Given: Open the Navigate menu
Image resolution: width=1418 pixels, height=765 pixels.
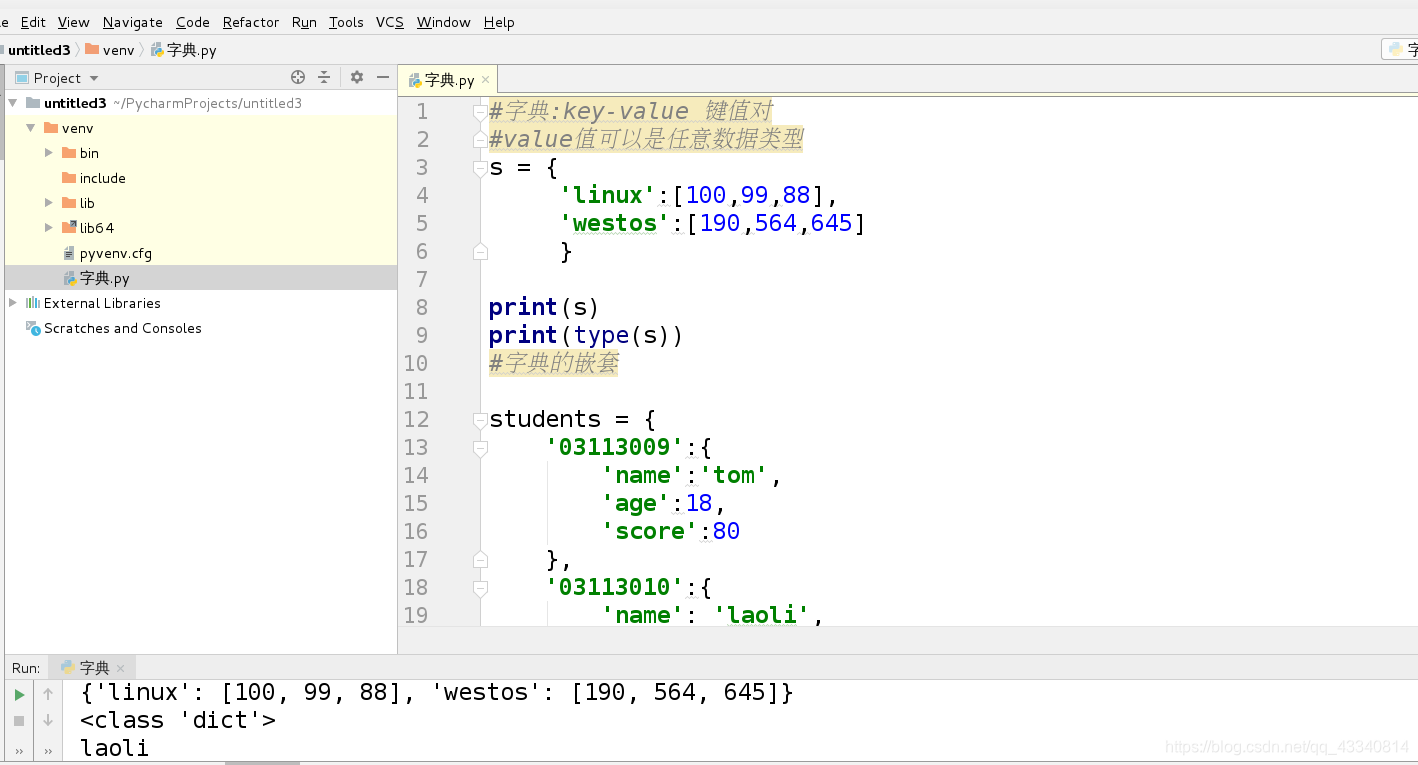Looking at the screenshot, I should click(x=133, y=22).
